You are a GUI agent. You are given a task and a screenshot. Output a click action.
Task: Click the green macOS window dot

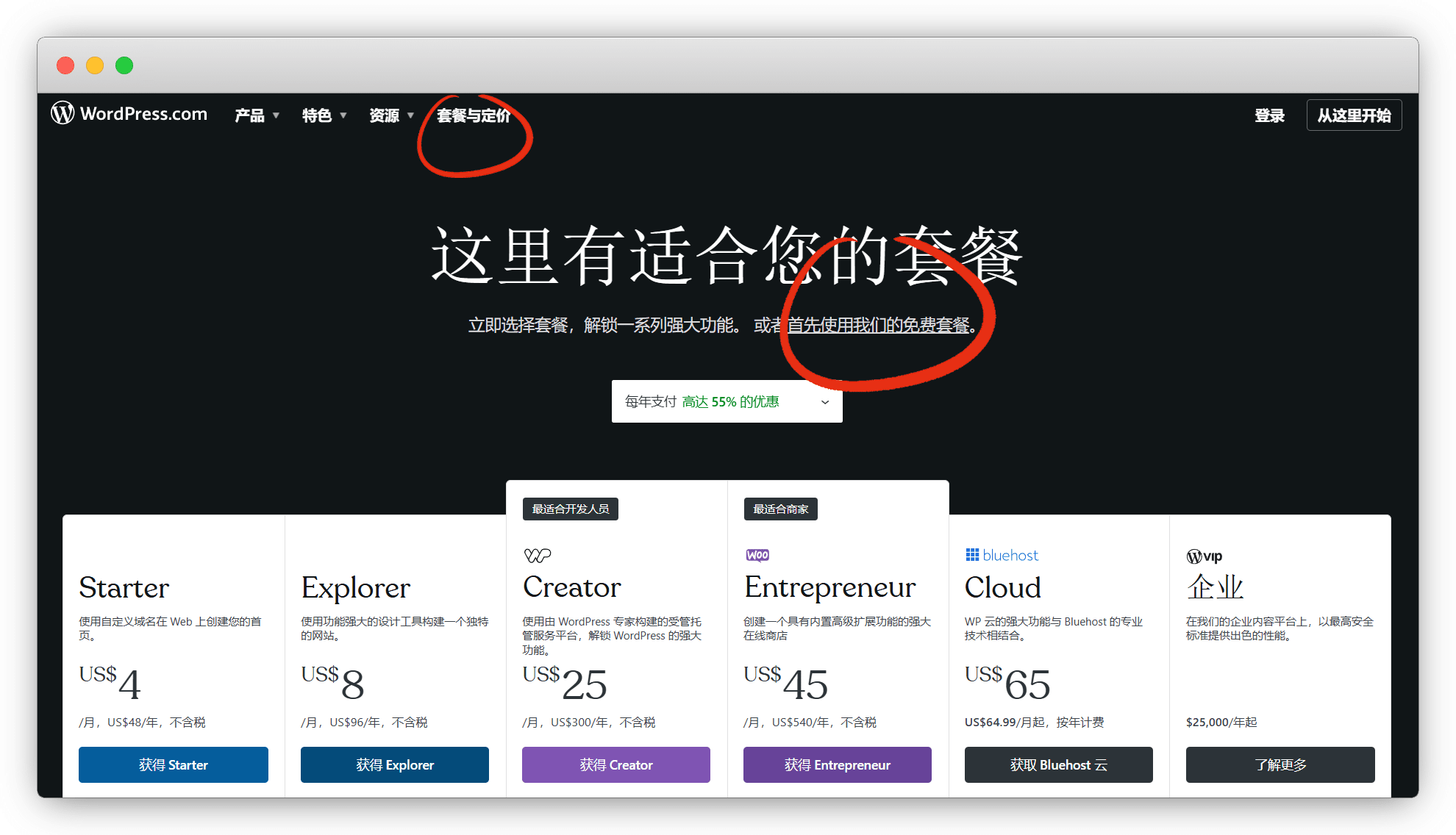tap(124, 65)
